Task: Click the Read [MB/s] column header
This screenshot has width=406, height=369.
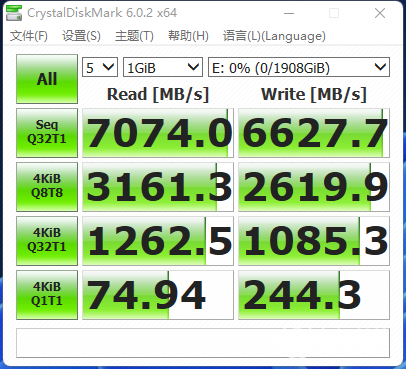Action: pos(158,94)
